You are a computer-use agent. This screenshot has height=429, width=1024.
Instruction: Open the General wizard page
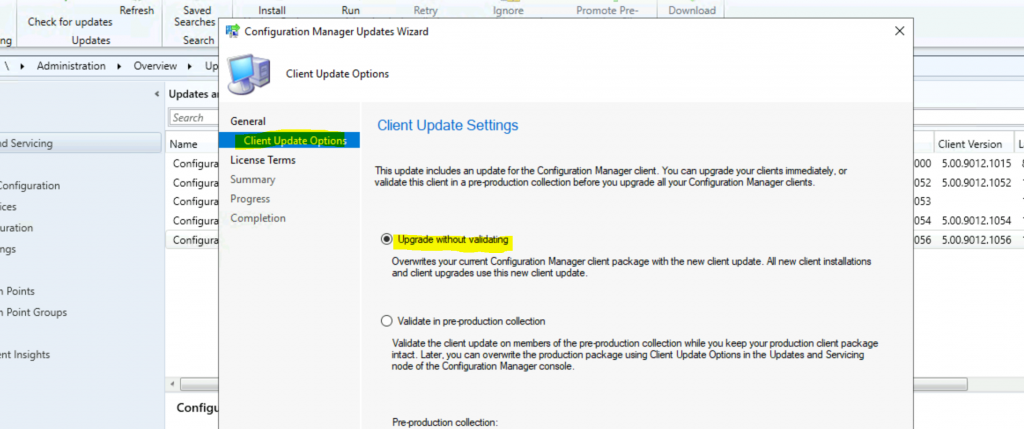[x=248, y=121]
